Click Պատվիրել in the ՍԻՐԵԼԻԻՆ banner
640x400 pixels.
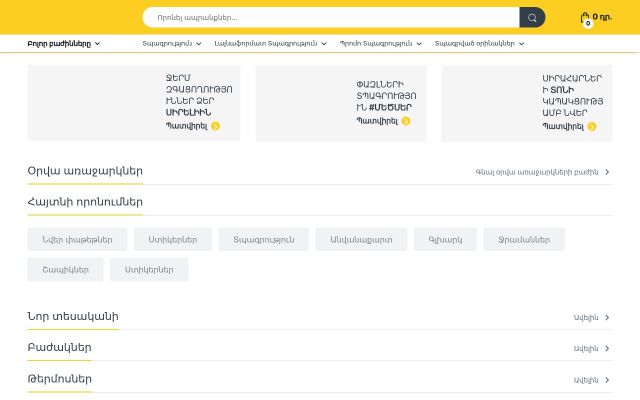[x=187, y=126]
